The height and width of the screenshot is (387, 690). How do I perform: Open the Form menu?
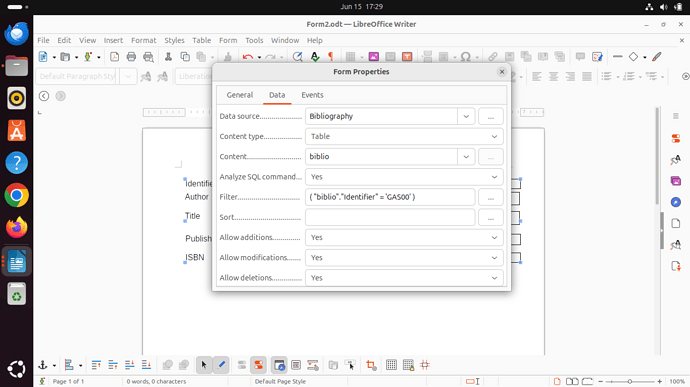pyautogui.click(x=228, y=40)
